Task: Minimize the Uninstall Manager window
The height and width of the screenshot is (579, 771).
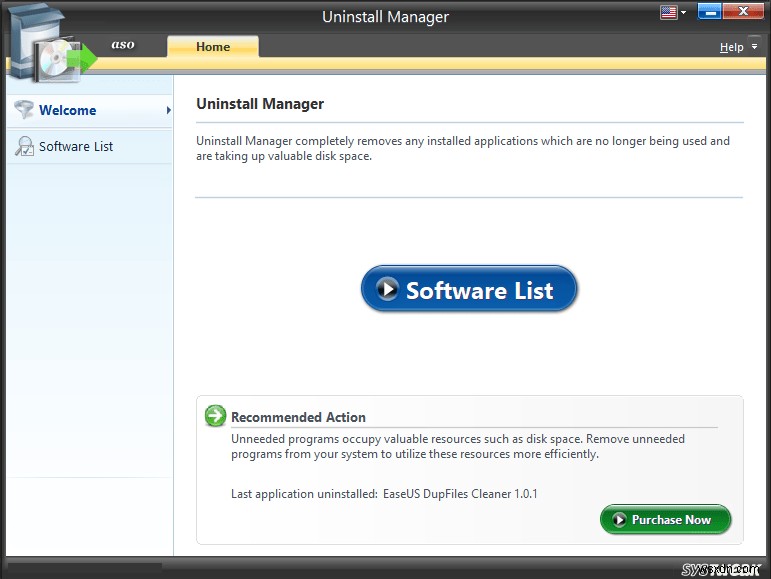Action: pos(710,11)
